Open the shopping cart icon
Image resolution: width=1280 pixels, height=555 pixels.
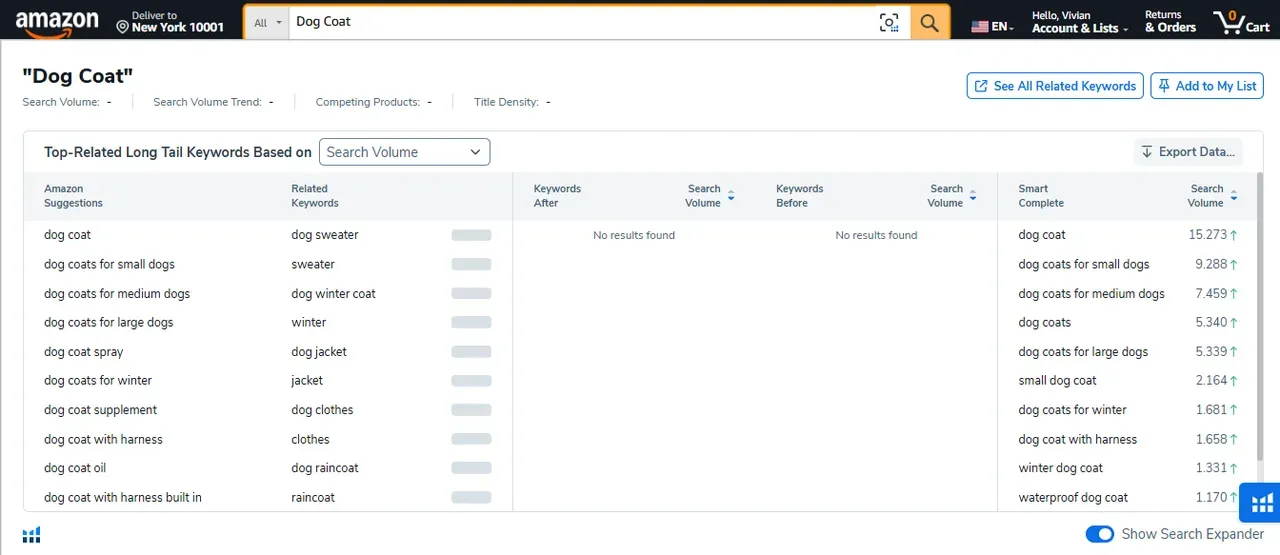[x=1240, y=22]
